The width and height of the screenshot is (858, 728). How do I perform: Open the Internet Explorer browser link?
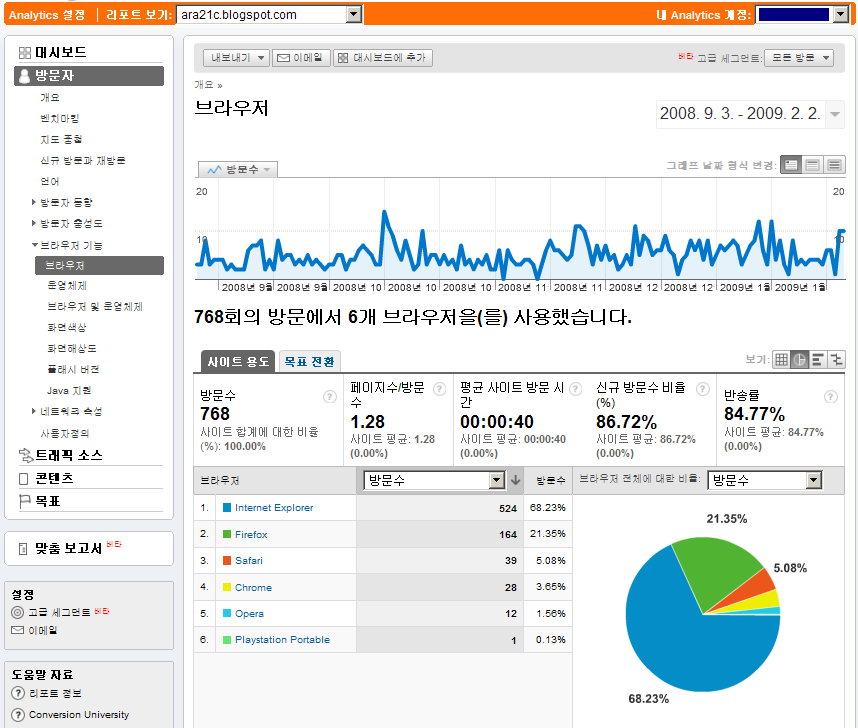tap(274, 508)
